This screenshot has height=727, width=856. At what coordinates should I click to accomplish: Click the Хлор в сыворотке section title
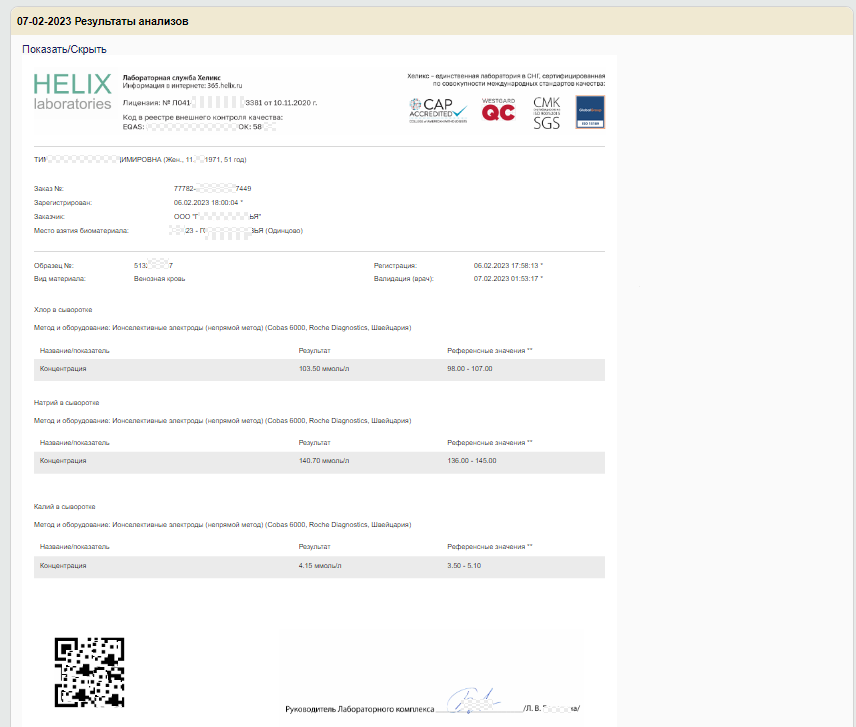[x=63, y=310]
